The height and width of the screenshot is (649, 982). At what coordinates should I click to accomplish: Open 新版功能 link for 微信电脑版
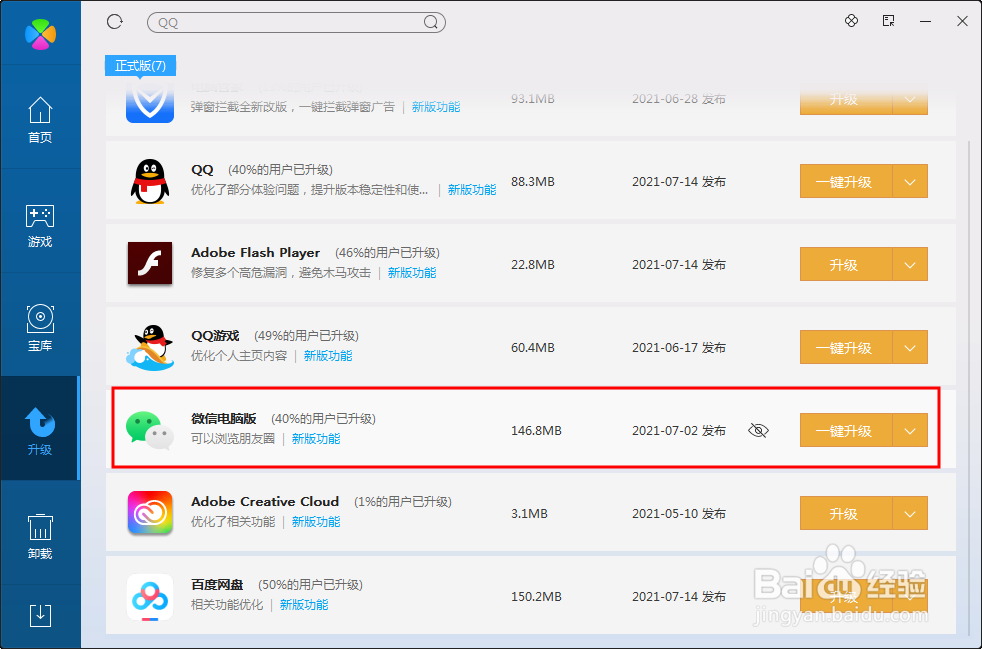pos(316,439)
